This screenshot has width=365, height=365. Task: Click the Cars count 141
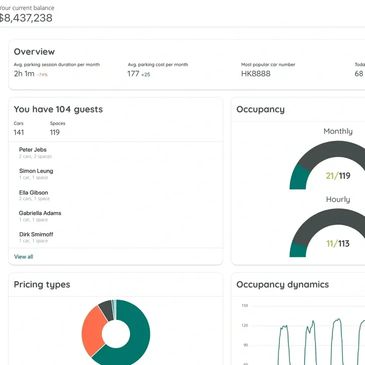tap(19, 132)
